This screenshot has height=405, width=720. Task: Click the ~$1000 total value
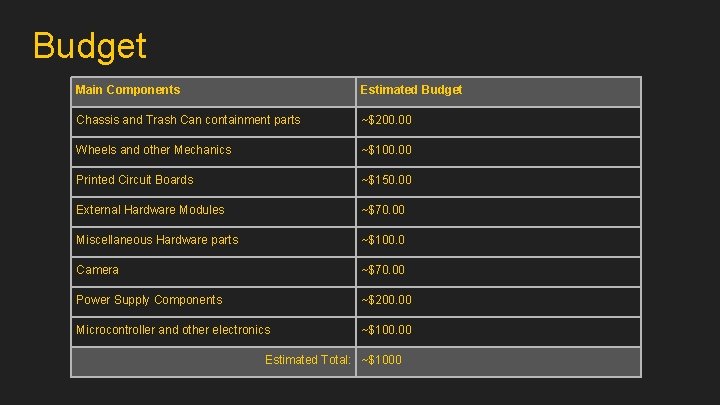[x=381, y=360]
